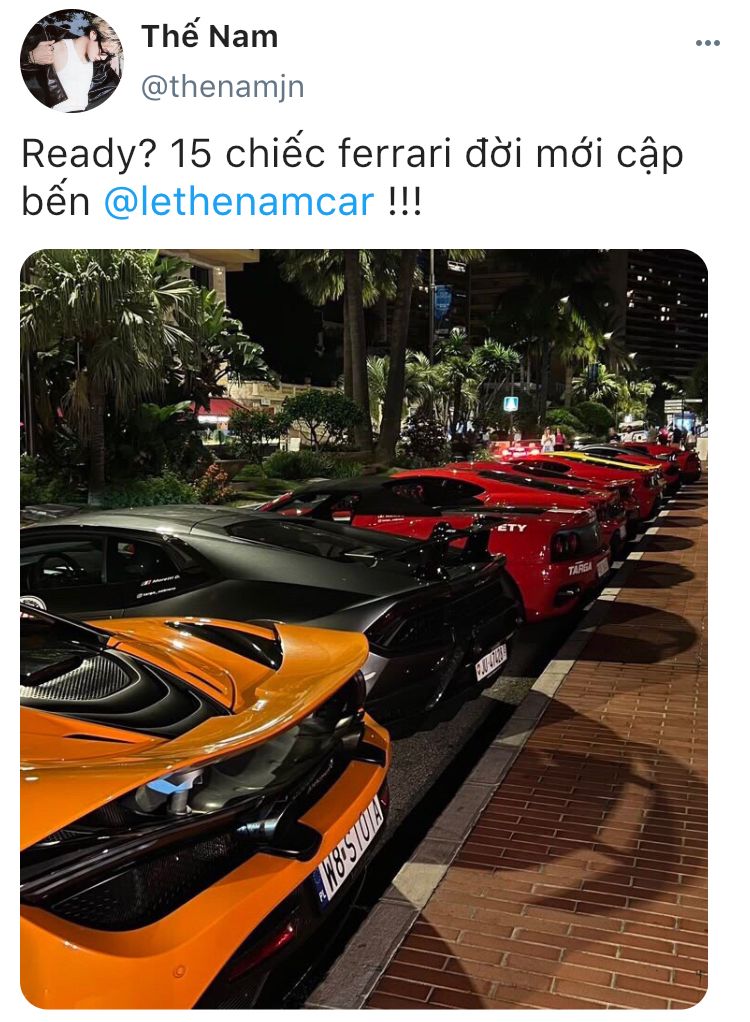Open the three-dot more options menu
This screenshot has width=750, height=1022.
(707, 44)
